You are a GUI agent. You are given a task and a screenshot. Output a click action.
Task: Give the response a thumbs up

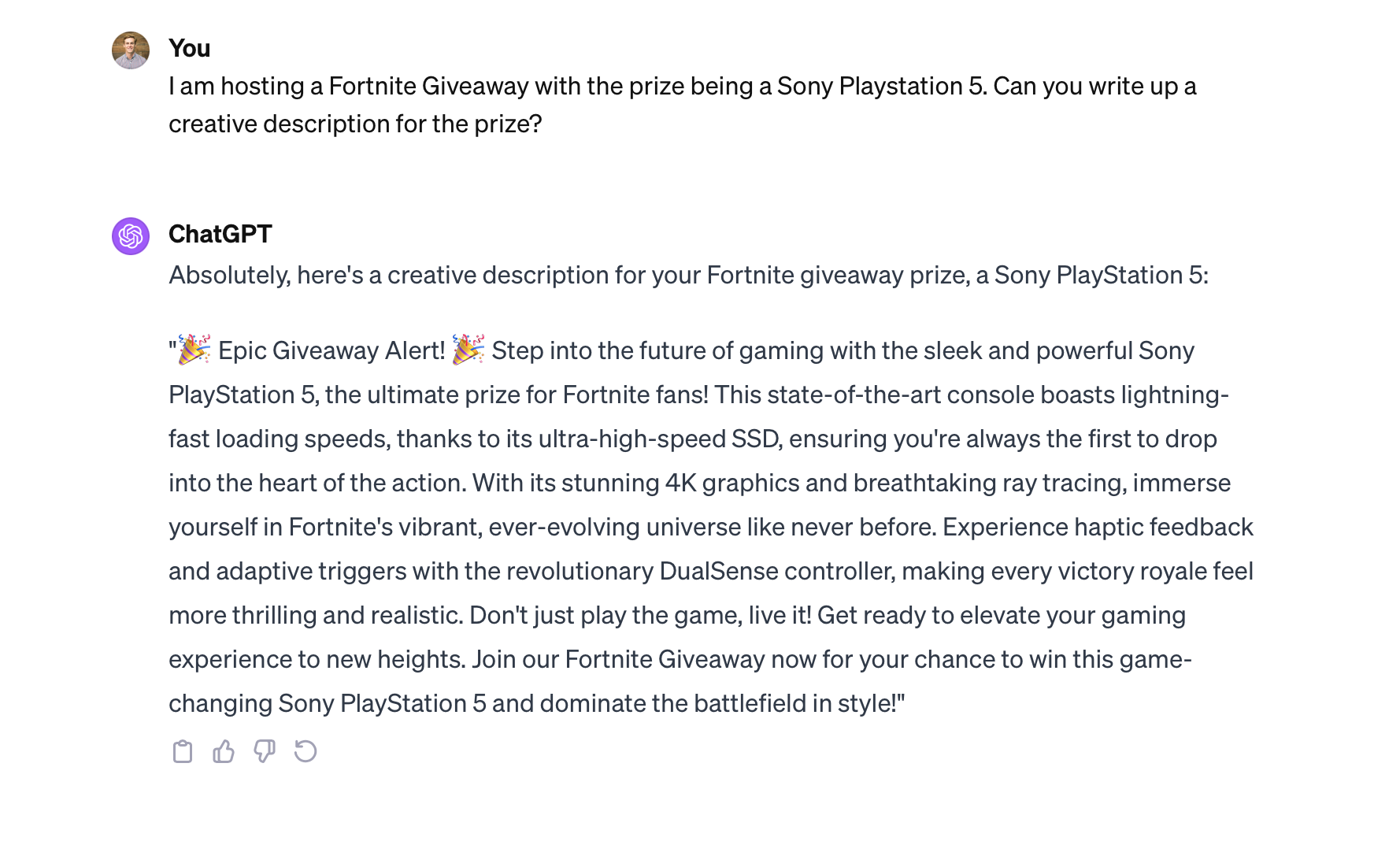(x=224, y=752)
